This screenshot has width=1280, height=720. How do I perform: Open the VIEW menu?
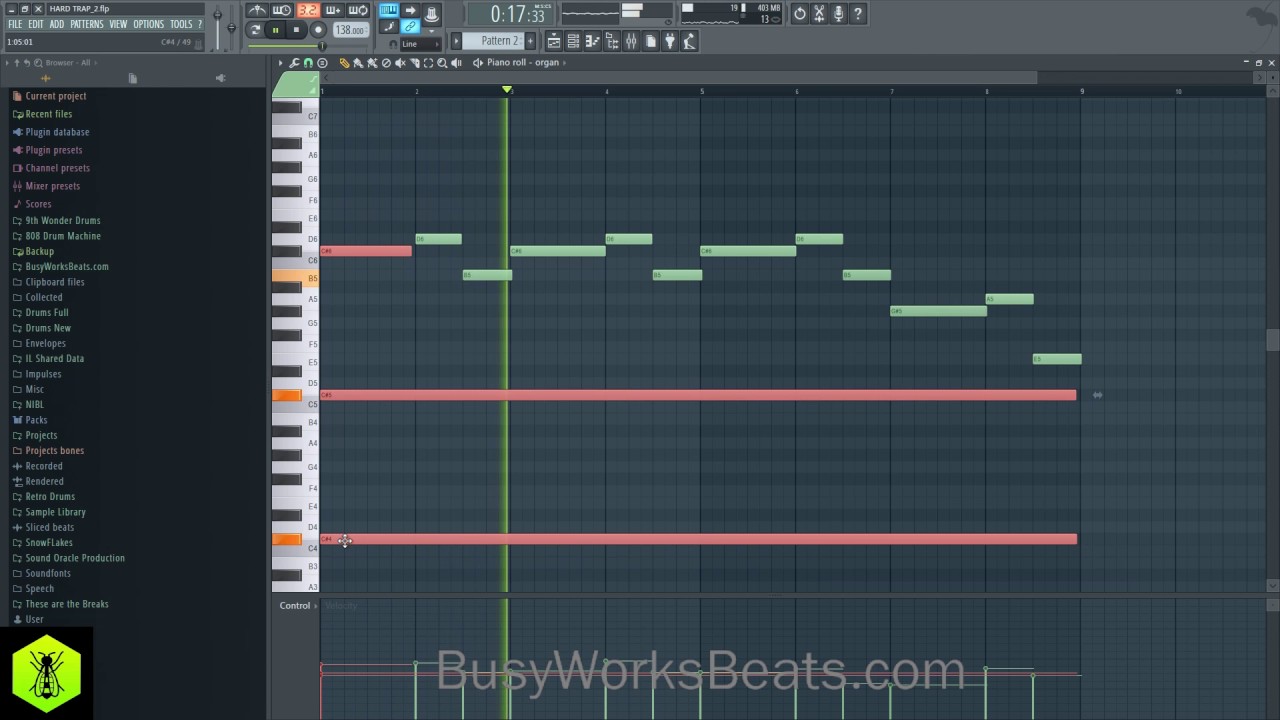pyautogui.click(x=118, y=24)
